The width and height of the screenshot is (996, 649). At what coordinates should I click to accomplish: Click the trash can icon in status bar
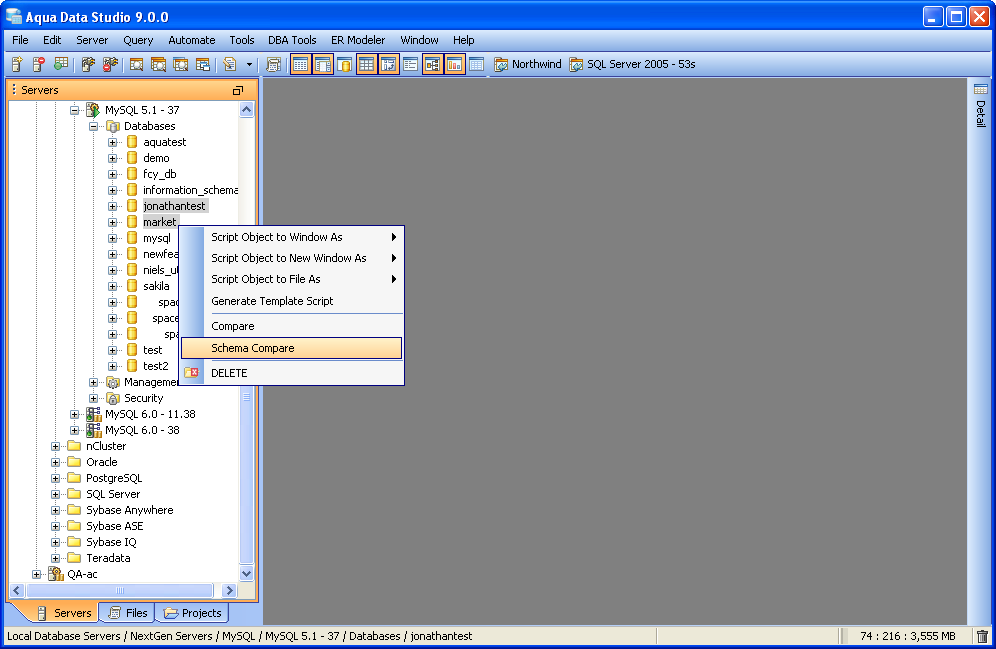[983, 636]
